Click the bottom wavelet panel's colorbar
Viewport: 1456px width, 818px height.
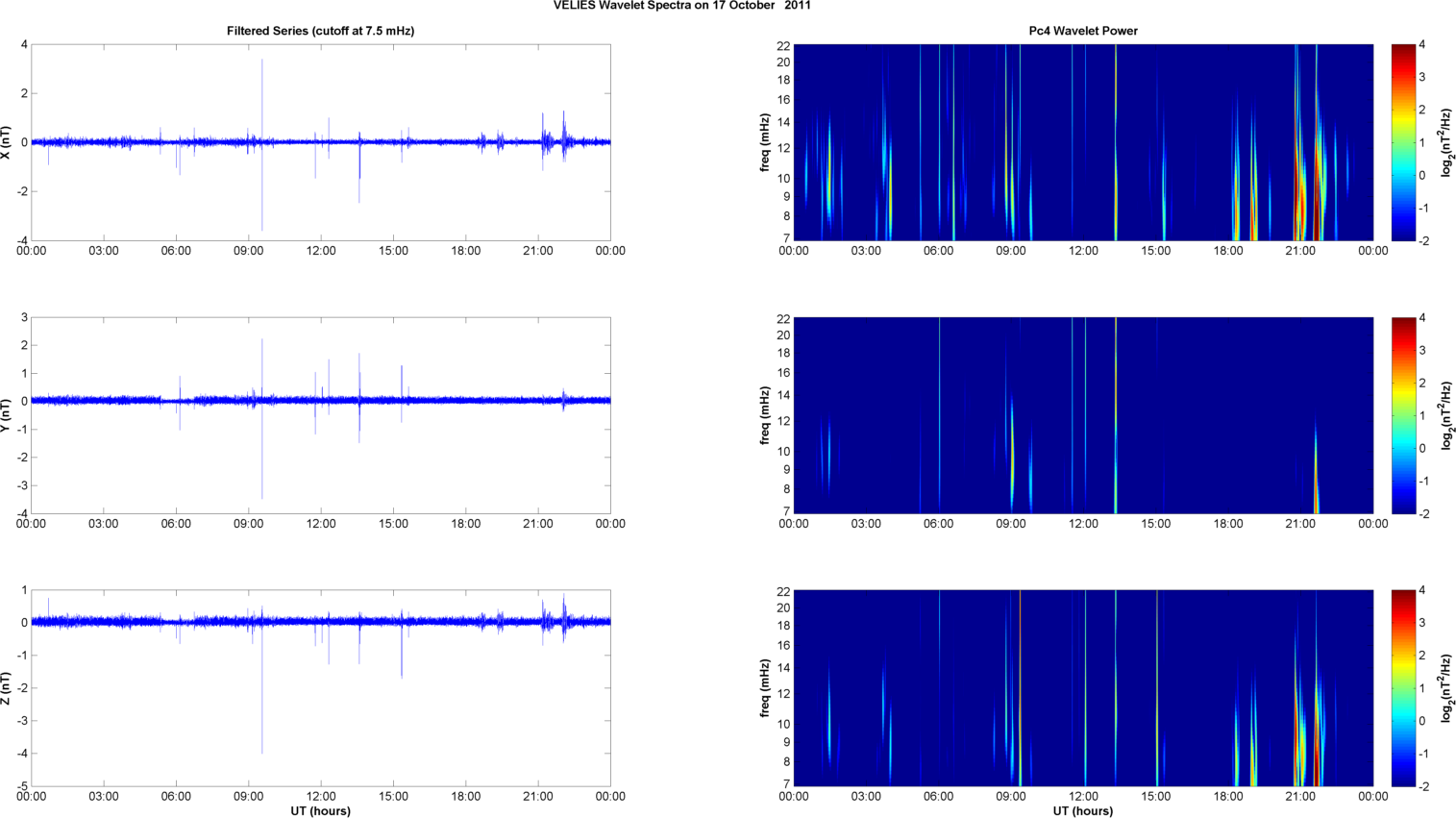[x=1403, y=688]
